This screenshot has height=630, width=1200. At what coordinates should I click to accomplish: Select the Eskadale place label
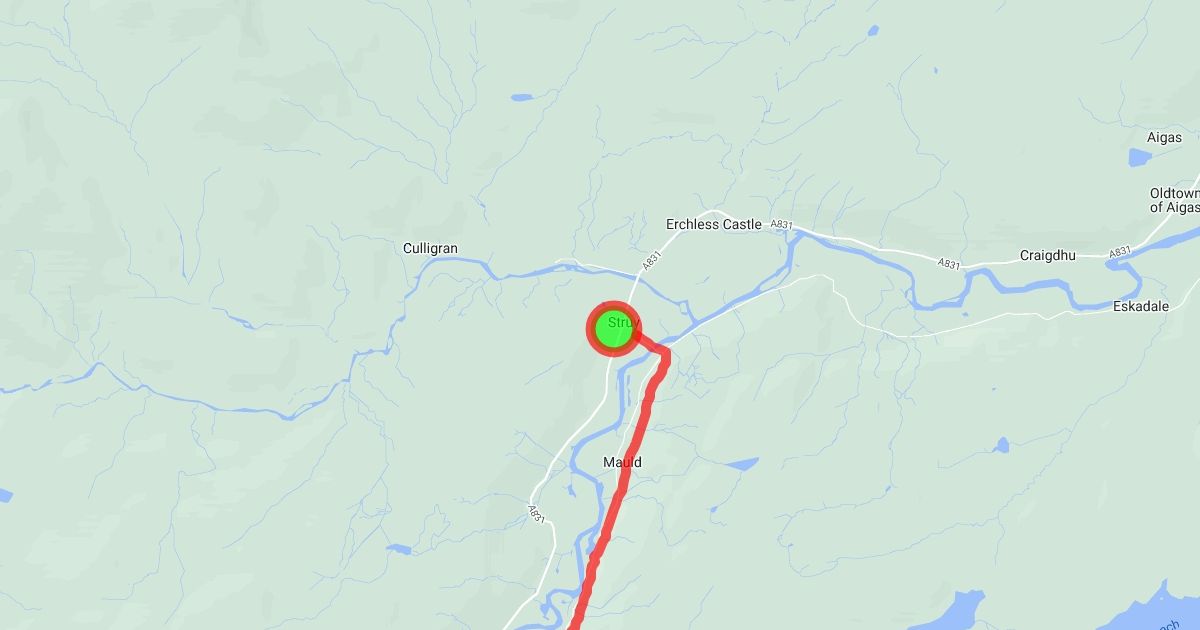[x=1141, y=307]
